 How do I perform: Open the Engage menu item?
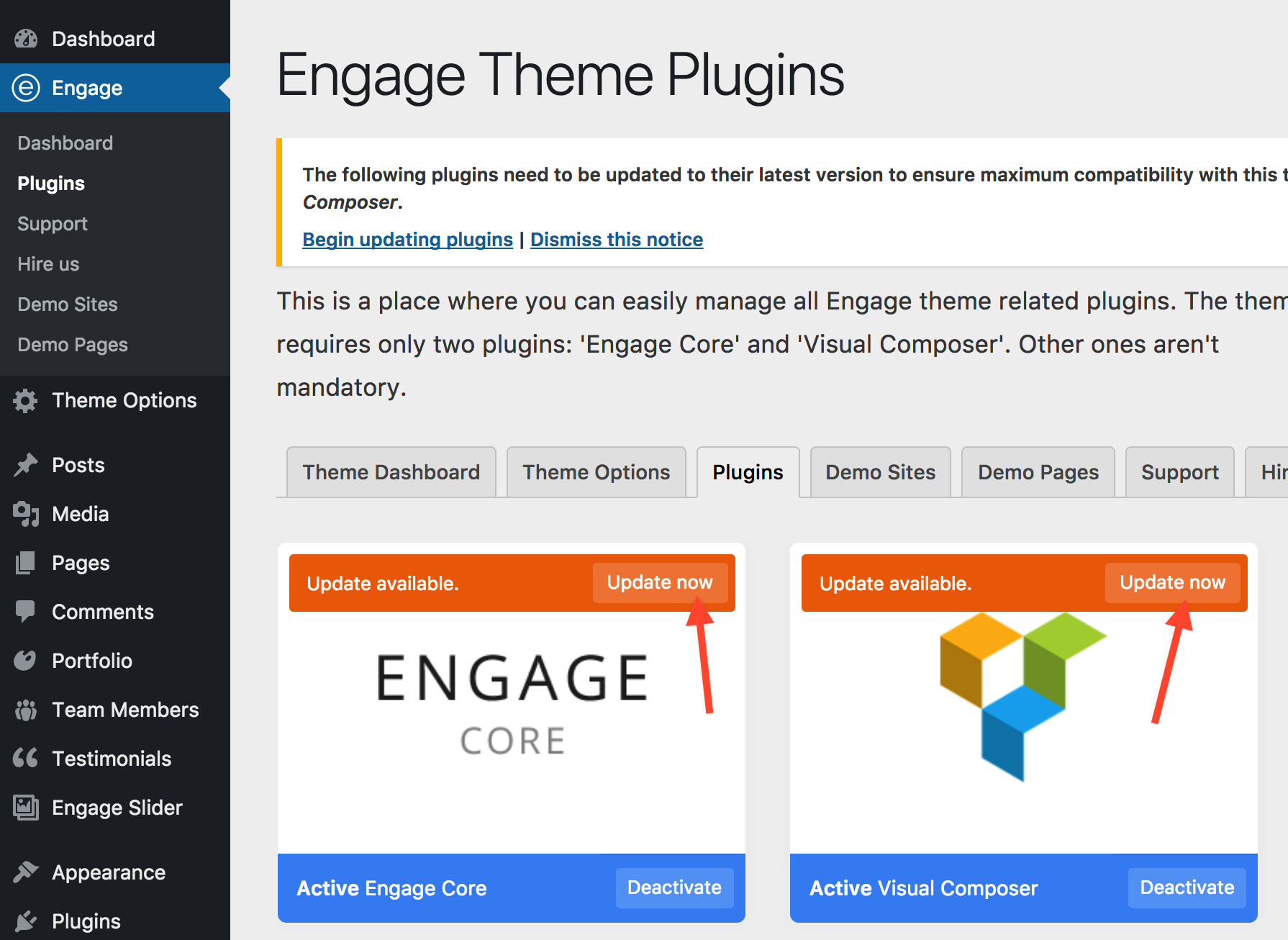click(x=115, y=88)
